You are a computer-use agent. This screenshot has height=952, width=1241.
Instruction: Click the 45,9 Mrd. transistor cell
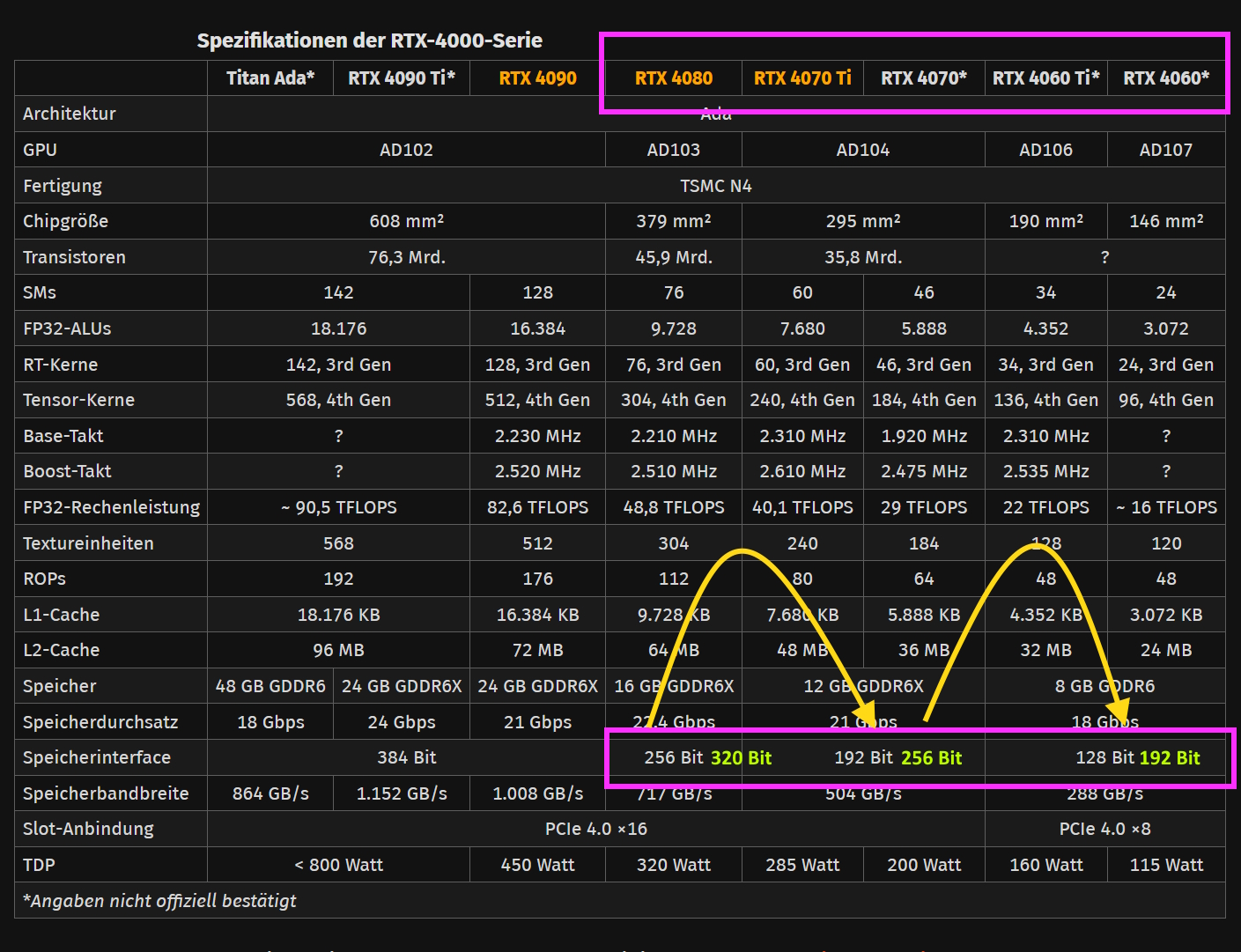(674, 257)
